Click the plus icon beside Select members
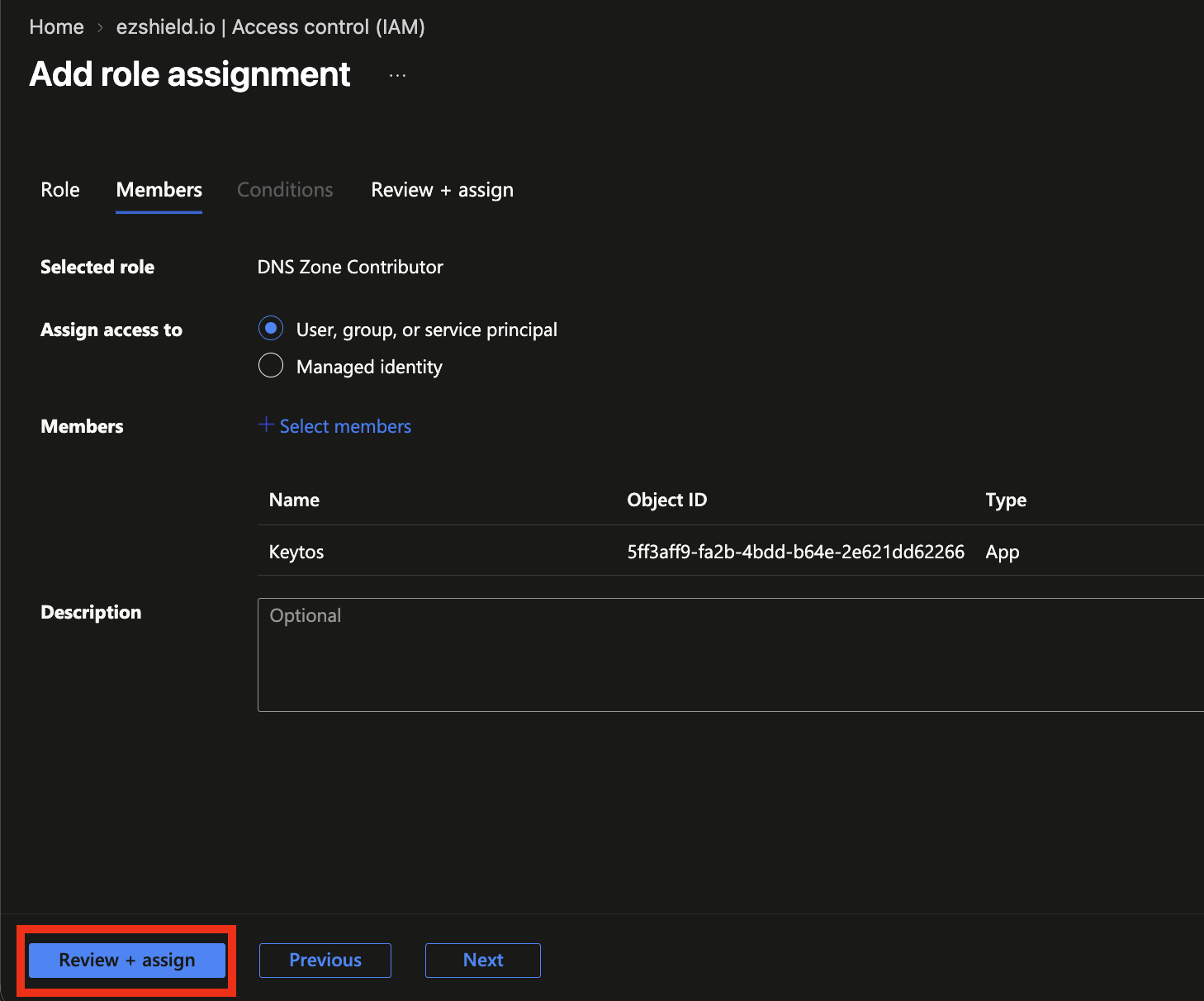This screenshot has height=1001, width=1204. point(266,425)
